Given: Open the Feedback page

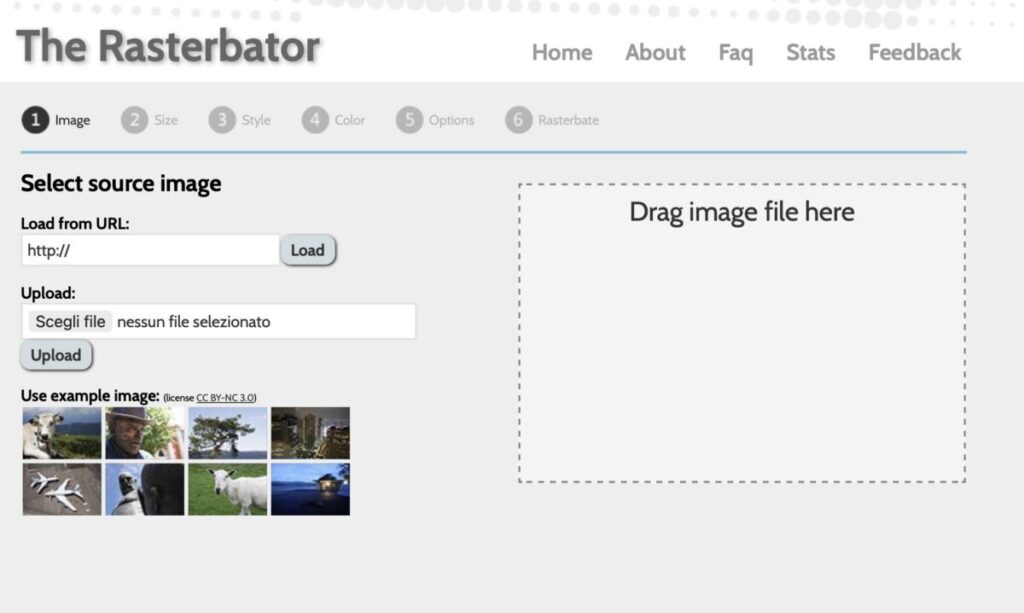Looking at the screenshot, I should (x=914, y=53).
